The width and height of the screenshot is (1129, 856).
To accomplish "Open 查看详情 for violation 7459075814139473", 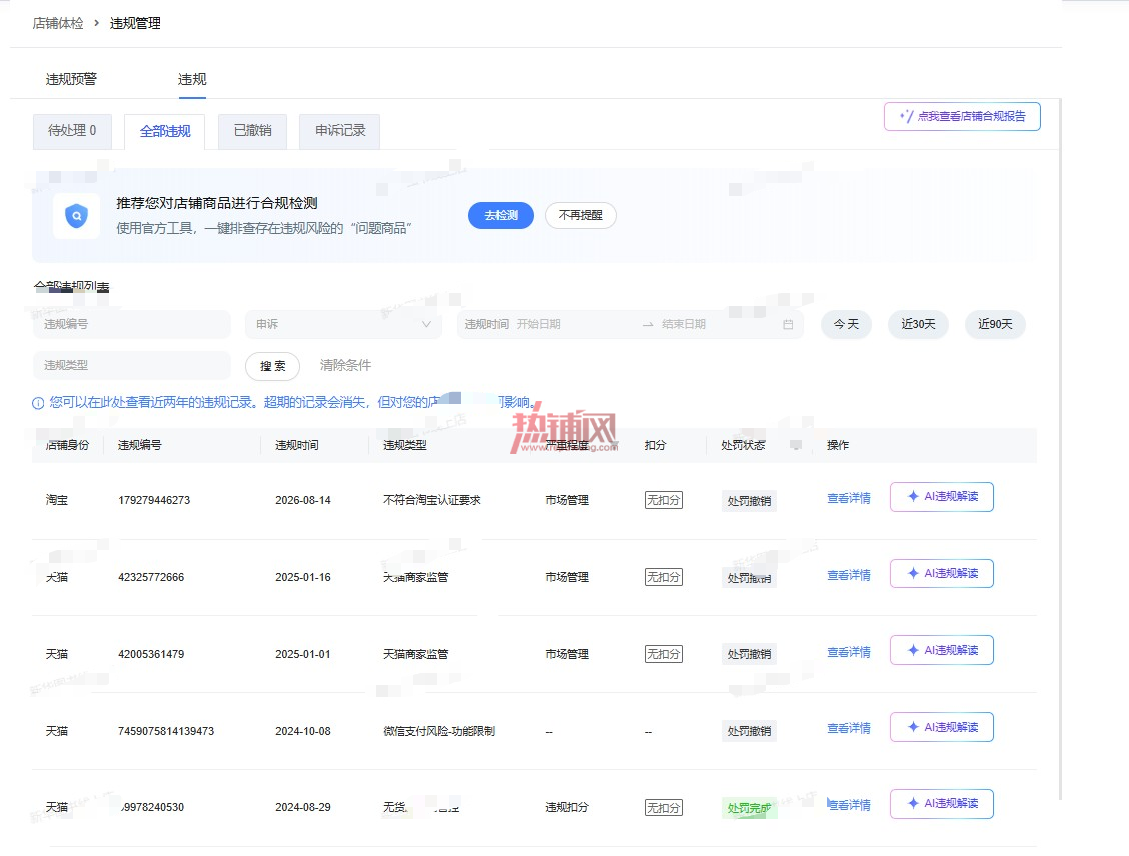I will (848, 729).
